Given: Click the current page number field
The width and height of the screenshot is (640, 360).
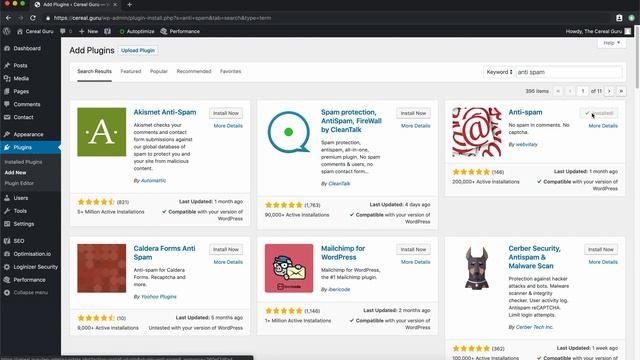Looking at the screenshot, I should (x=583, y=91).
